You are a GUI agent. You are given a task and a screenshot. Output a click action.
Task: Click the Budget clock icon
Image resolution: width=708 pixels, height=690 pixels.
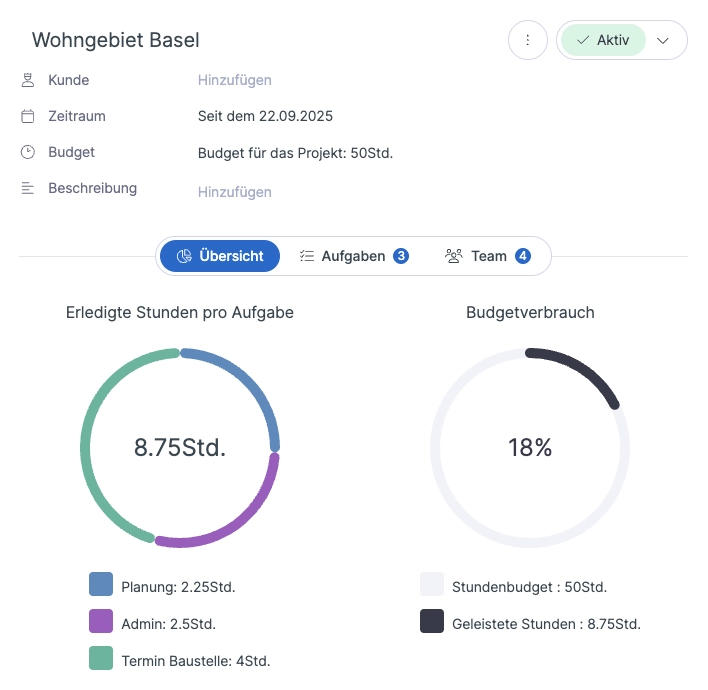click(28, 152)
